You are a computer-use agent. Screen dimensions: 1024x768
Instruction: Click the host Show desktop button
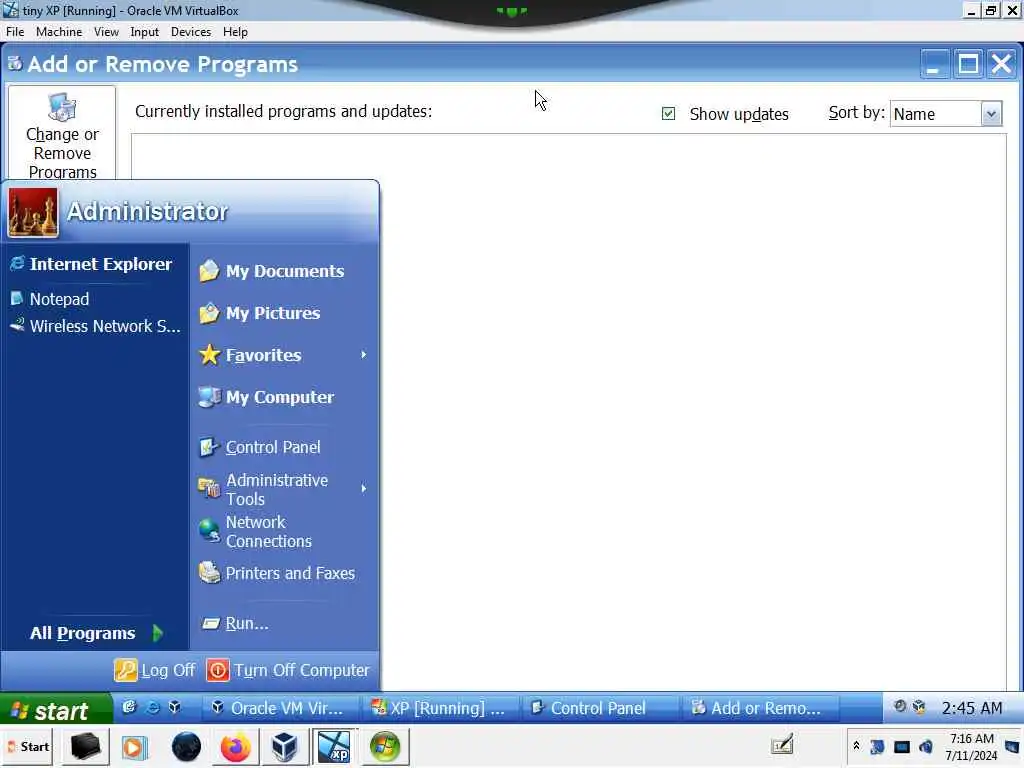pos(1012,746)
